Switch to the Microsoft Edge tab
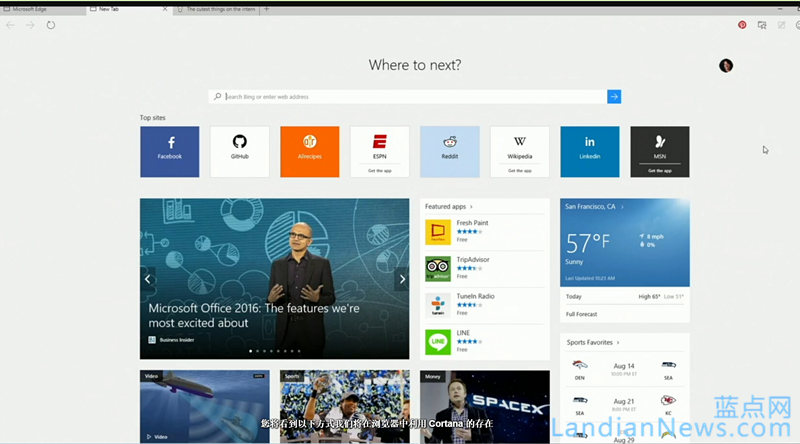Viewport: 800px width, 444px height. pos(43,9)
